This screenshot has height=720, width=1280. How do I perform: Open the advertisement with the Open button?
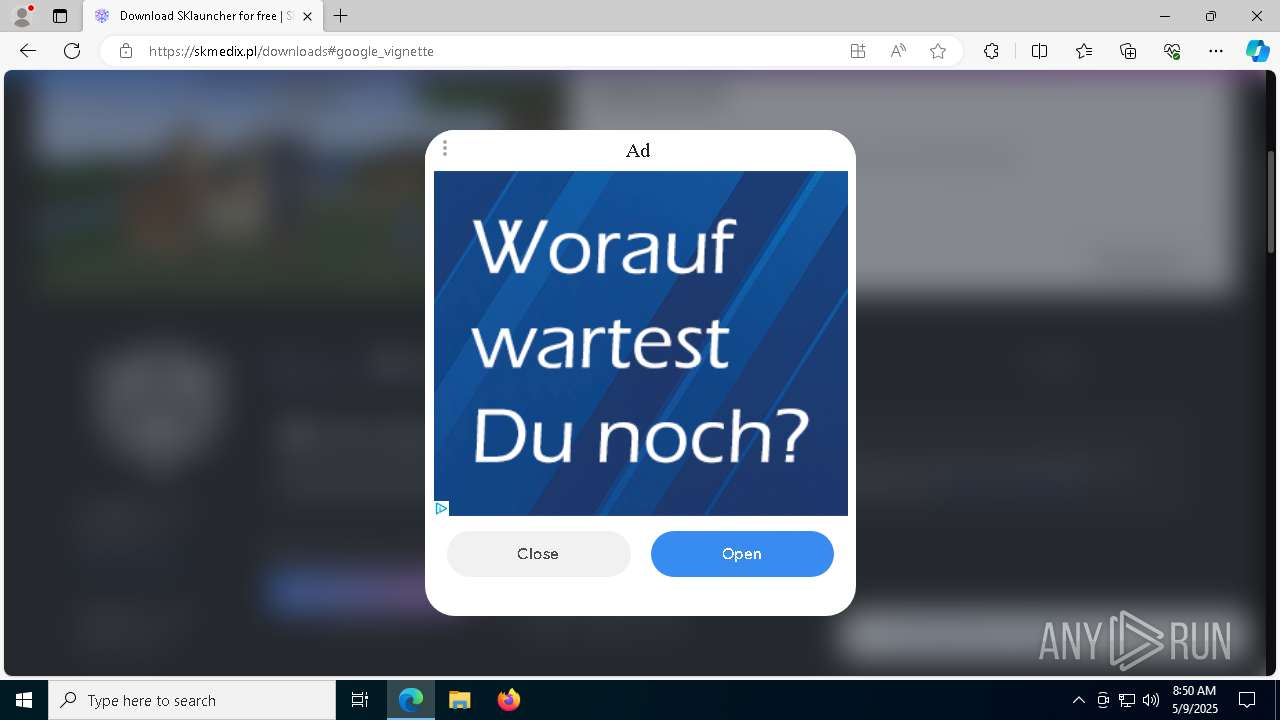742,554
